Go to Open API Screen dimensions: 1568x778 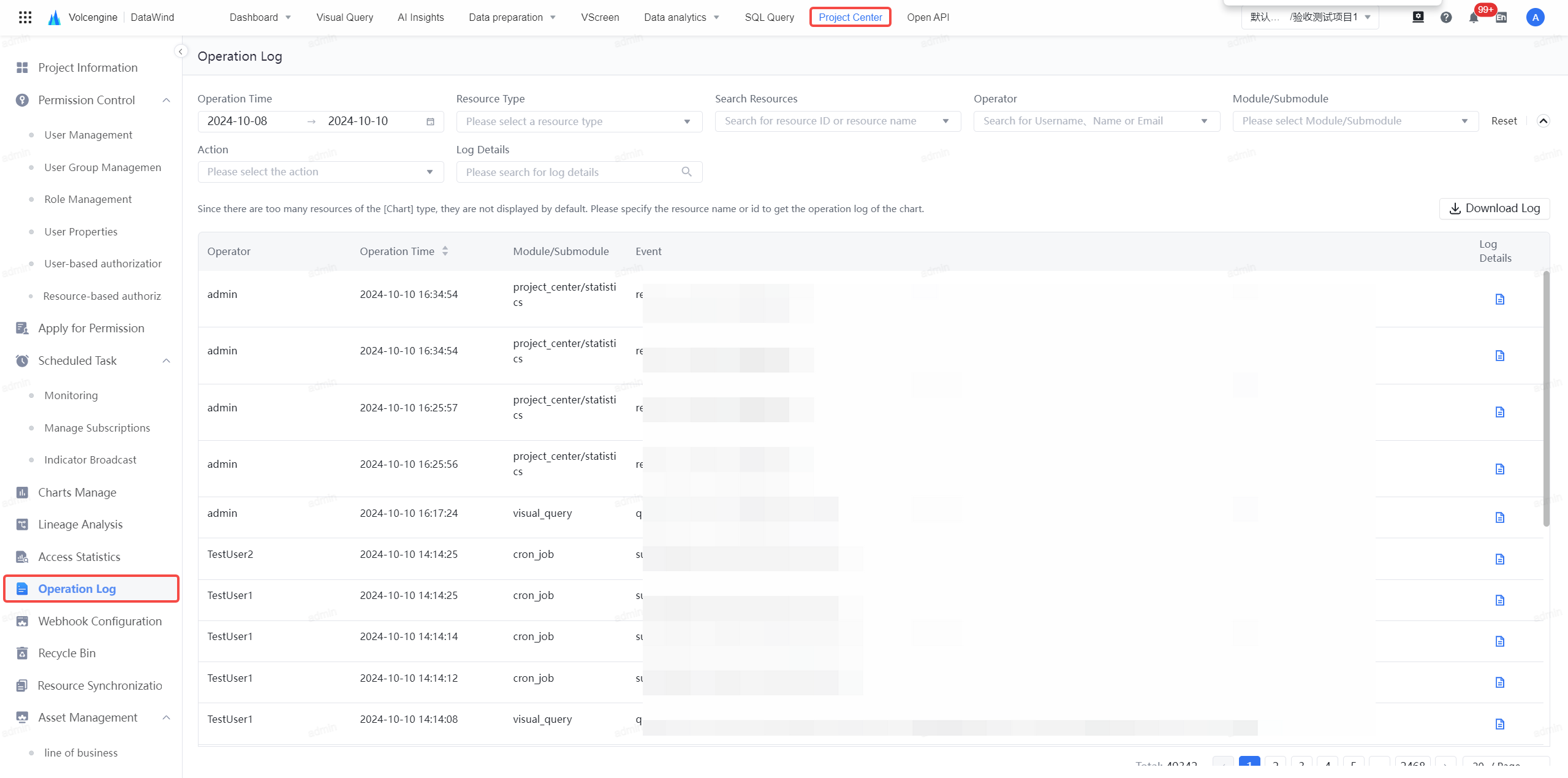click(x=928, y=17)
